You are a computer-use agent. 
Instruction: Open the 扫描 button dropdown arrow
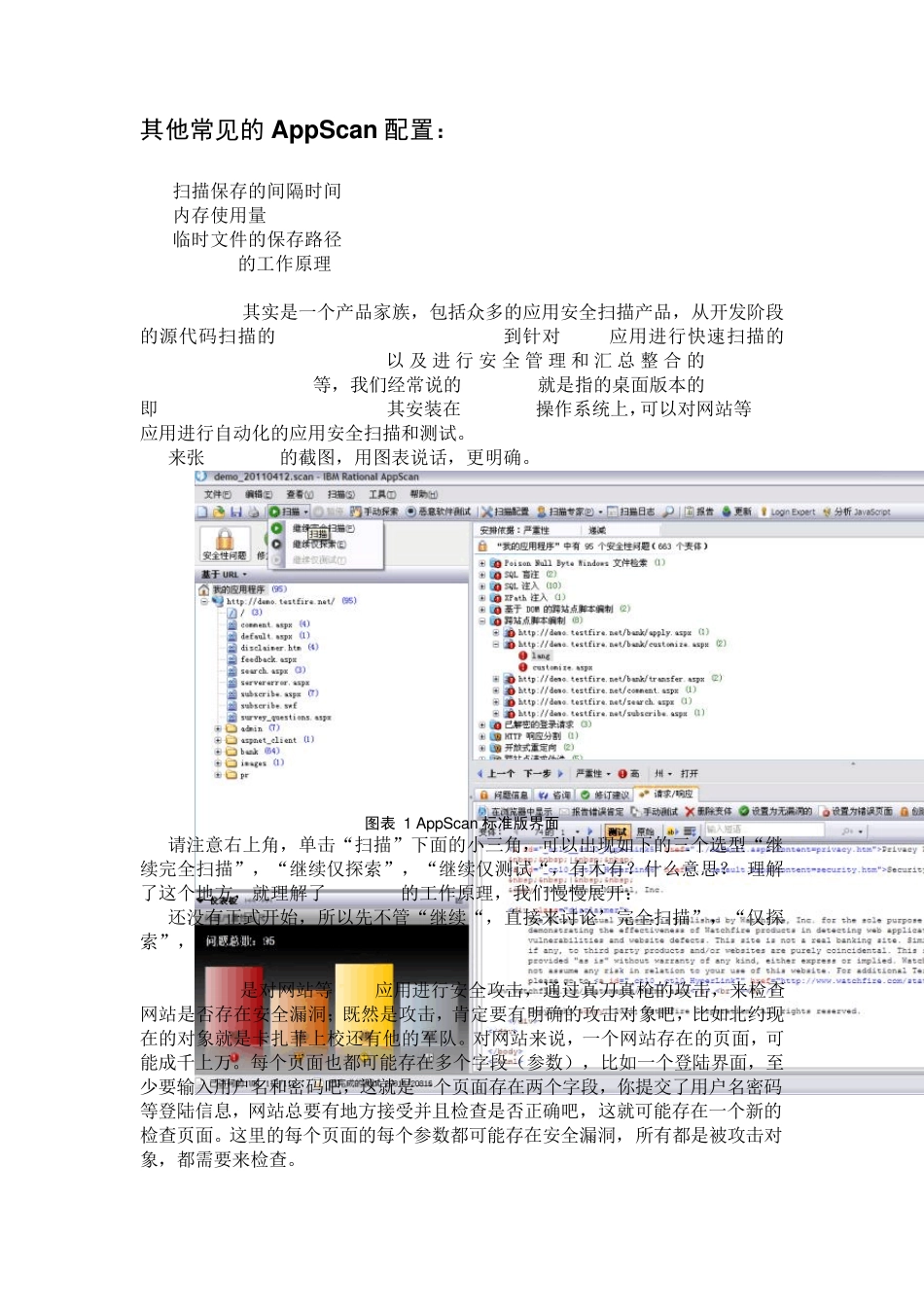coord(305,512)
